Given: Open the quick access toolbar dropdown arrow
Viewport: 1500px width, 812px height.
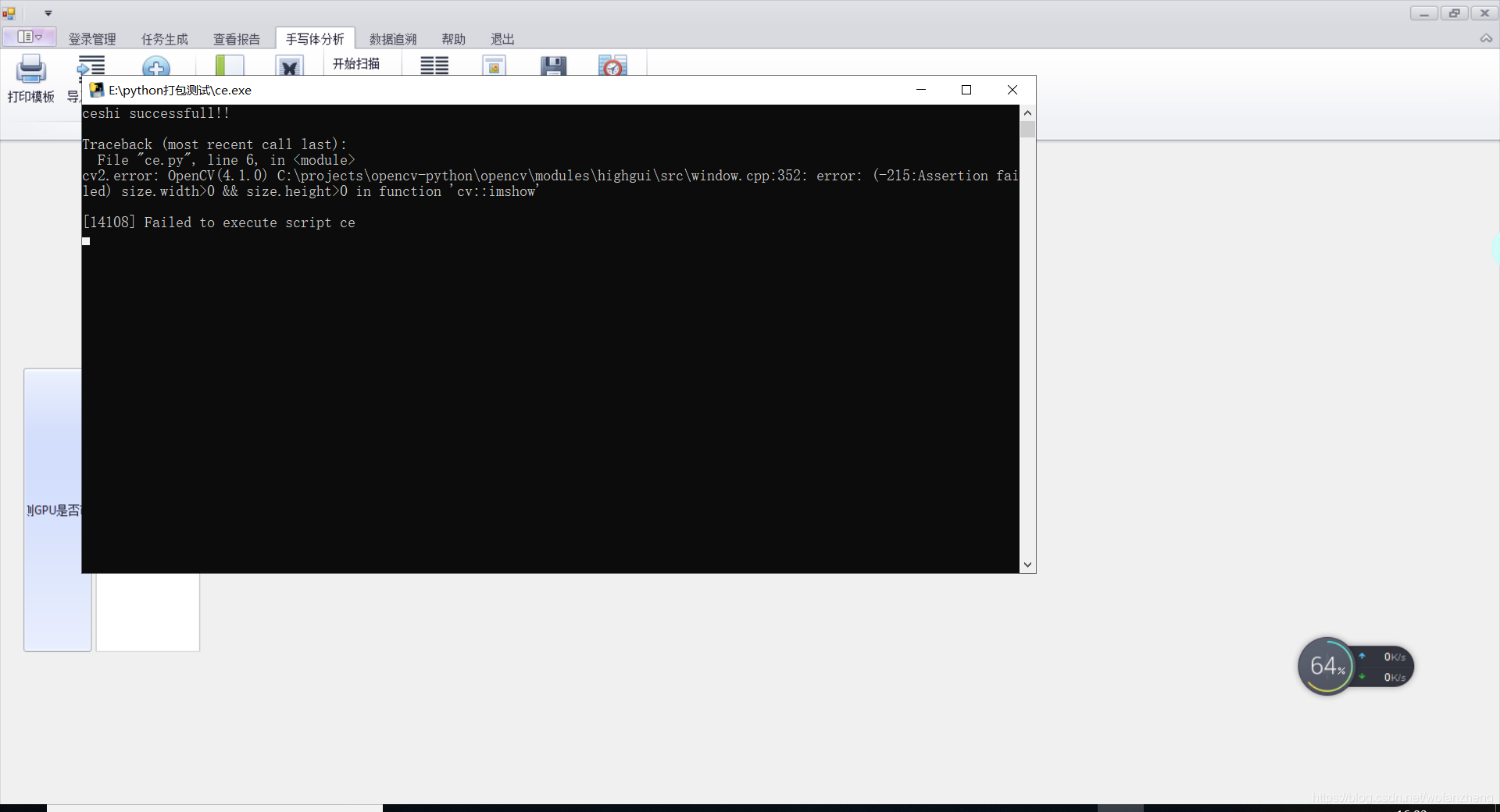Looking at the screenshot, I should (48, 13).
